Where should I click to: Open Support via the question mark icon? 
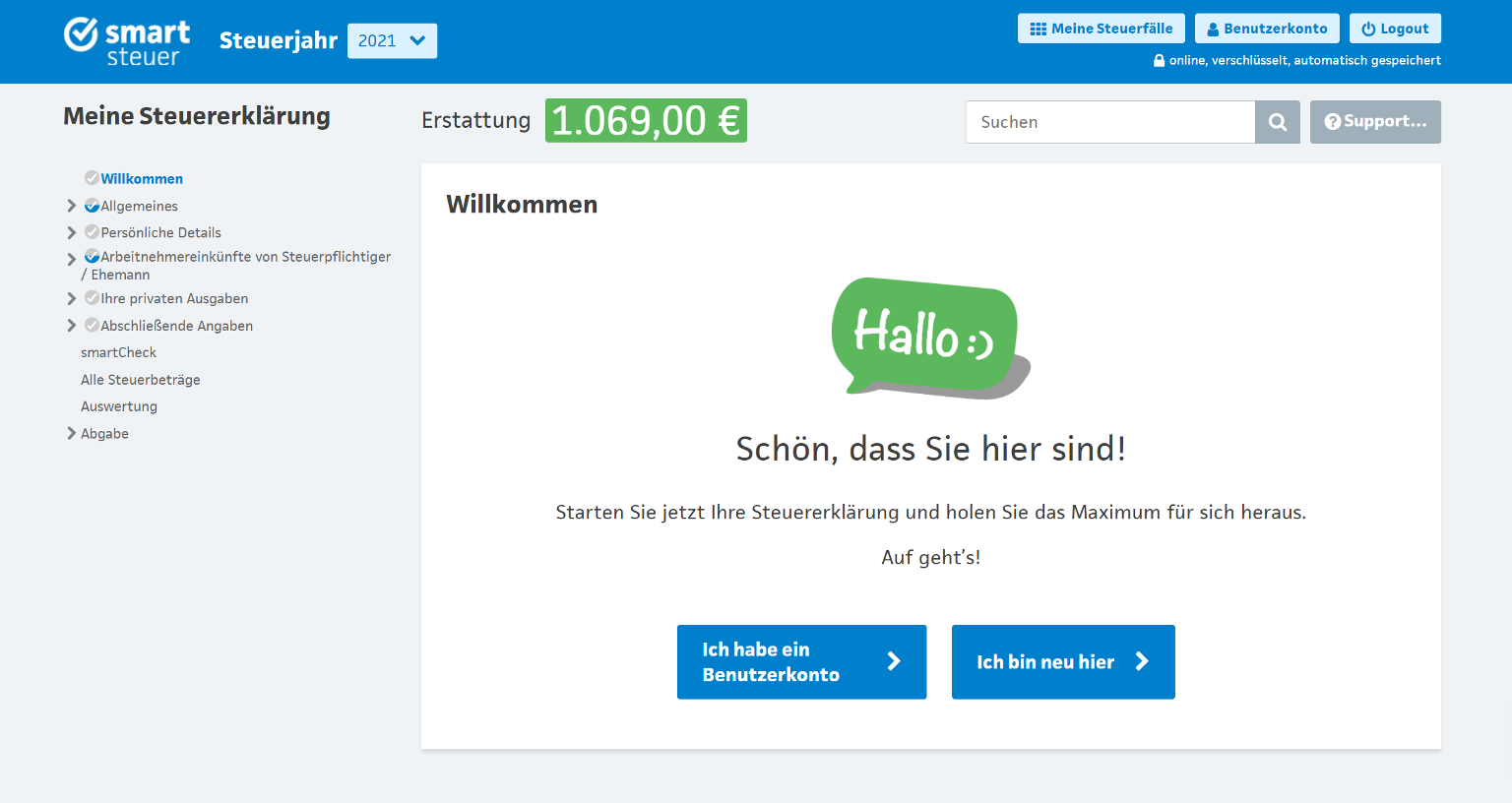(1333, 121)
